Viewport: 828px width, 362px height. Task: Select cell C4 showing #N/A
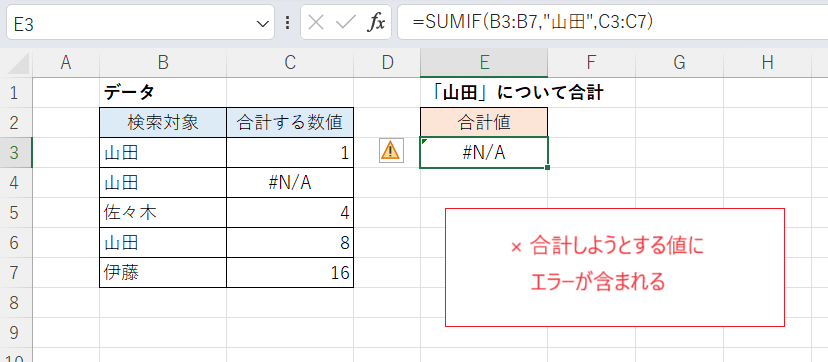tap(290, 183)
